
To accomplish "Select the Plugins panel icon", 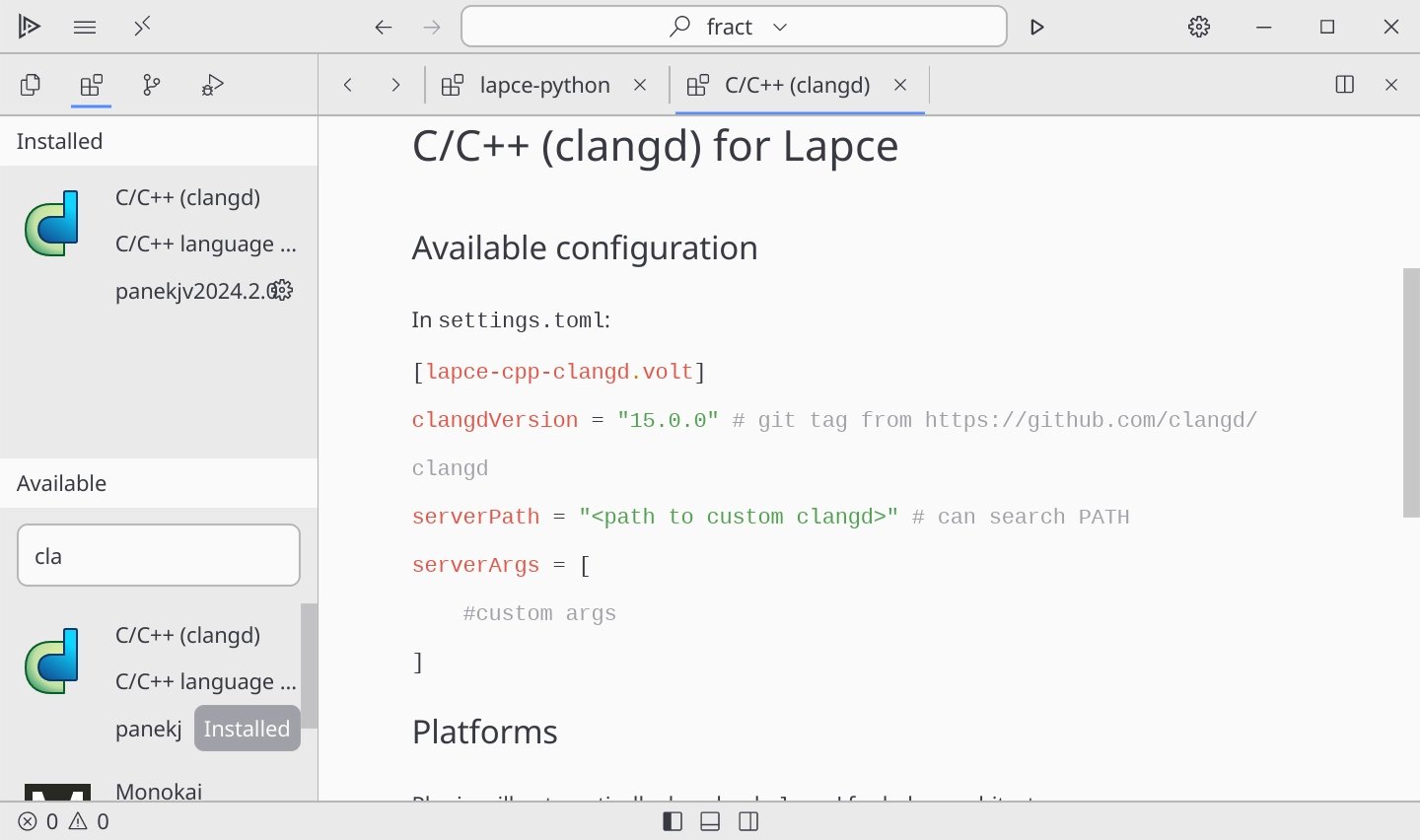I will click(92, 85).
